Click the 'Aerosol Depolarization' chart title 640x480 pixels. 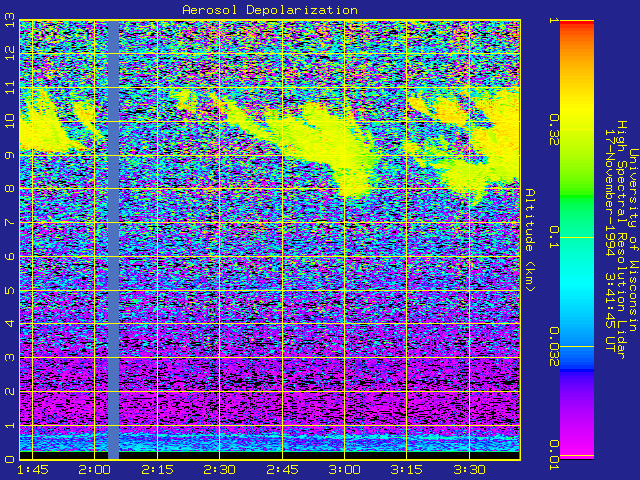270,10
